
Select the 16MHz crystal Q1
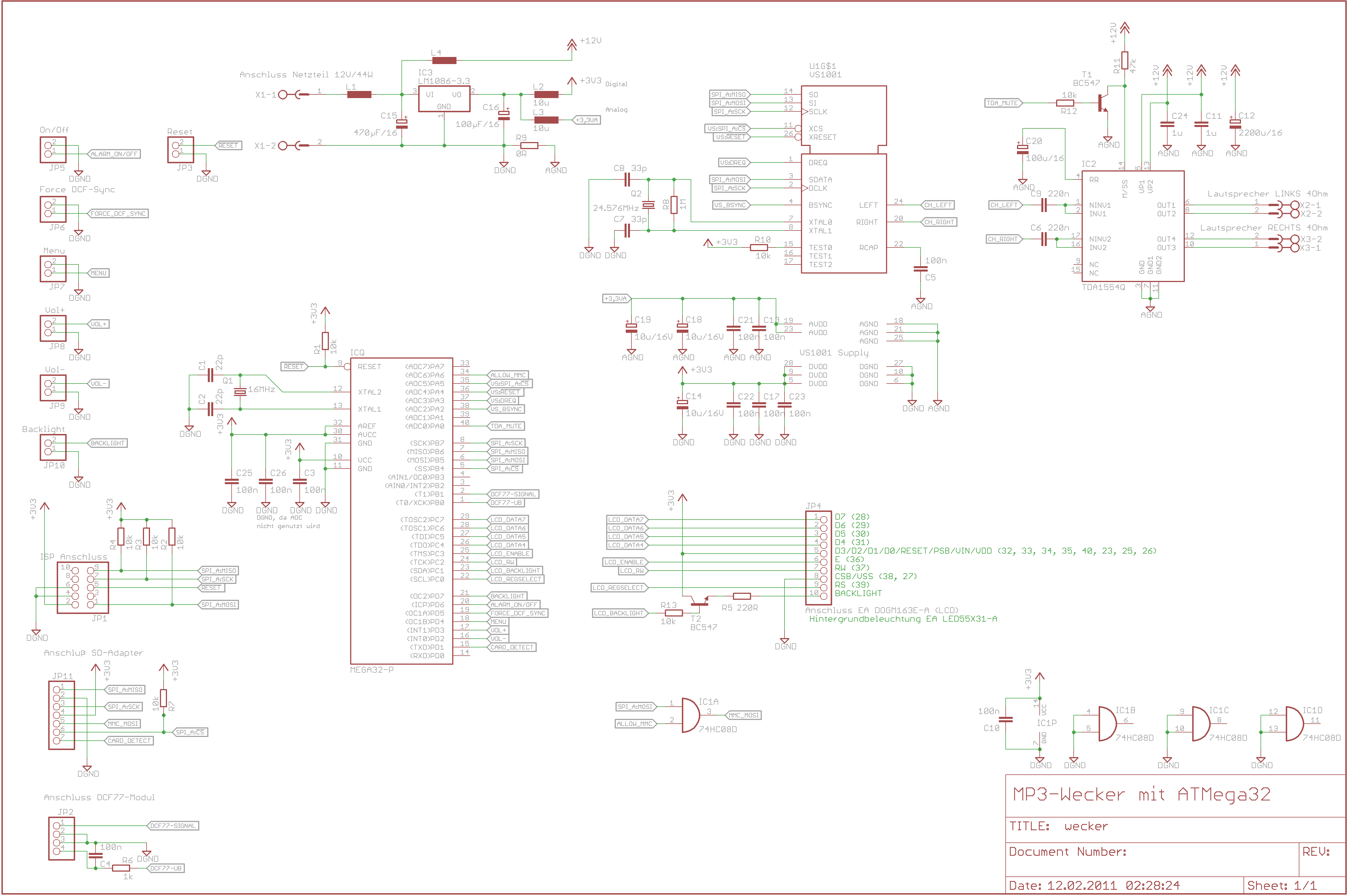pyautogui.click(x=240, y=391)
